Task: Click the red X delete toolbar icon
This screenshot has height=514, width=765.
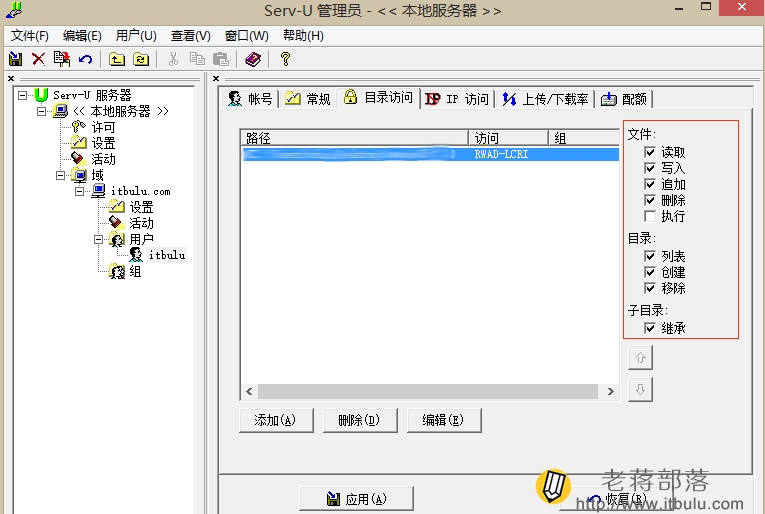Action: pos(39,59)
